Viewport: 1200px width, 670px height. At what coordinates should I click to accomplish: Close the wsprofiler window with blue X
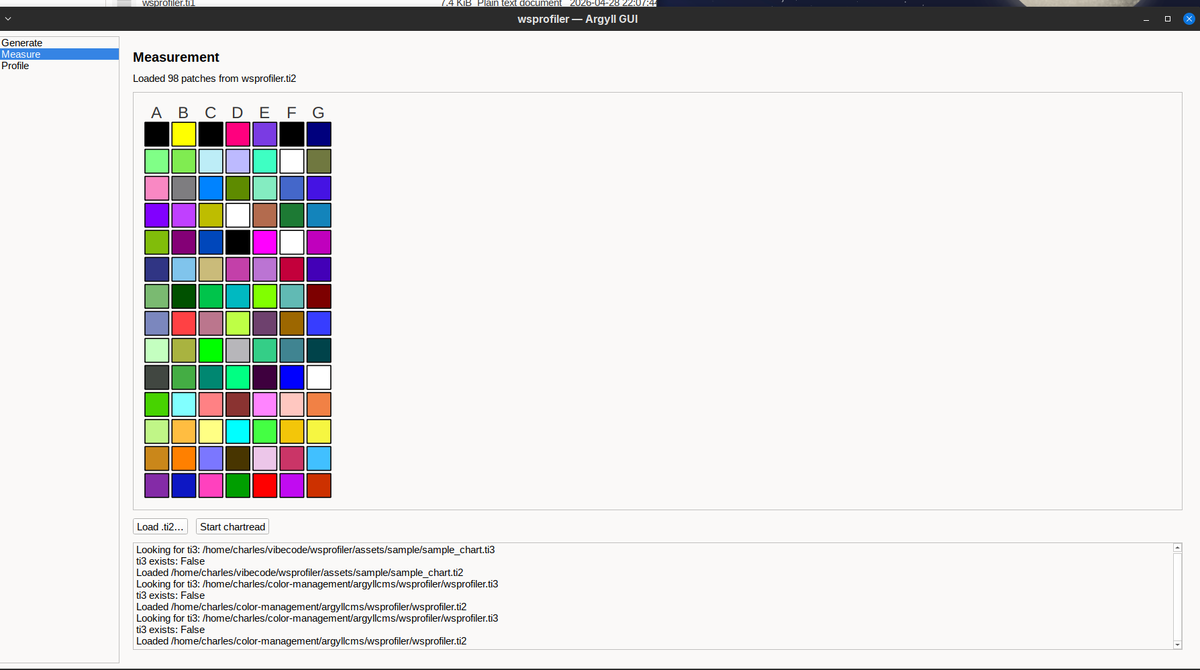tap(1189, 20)
